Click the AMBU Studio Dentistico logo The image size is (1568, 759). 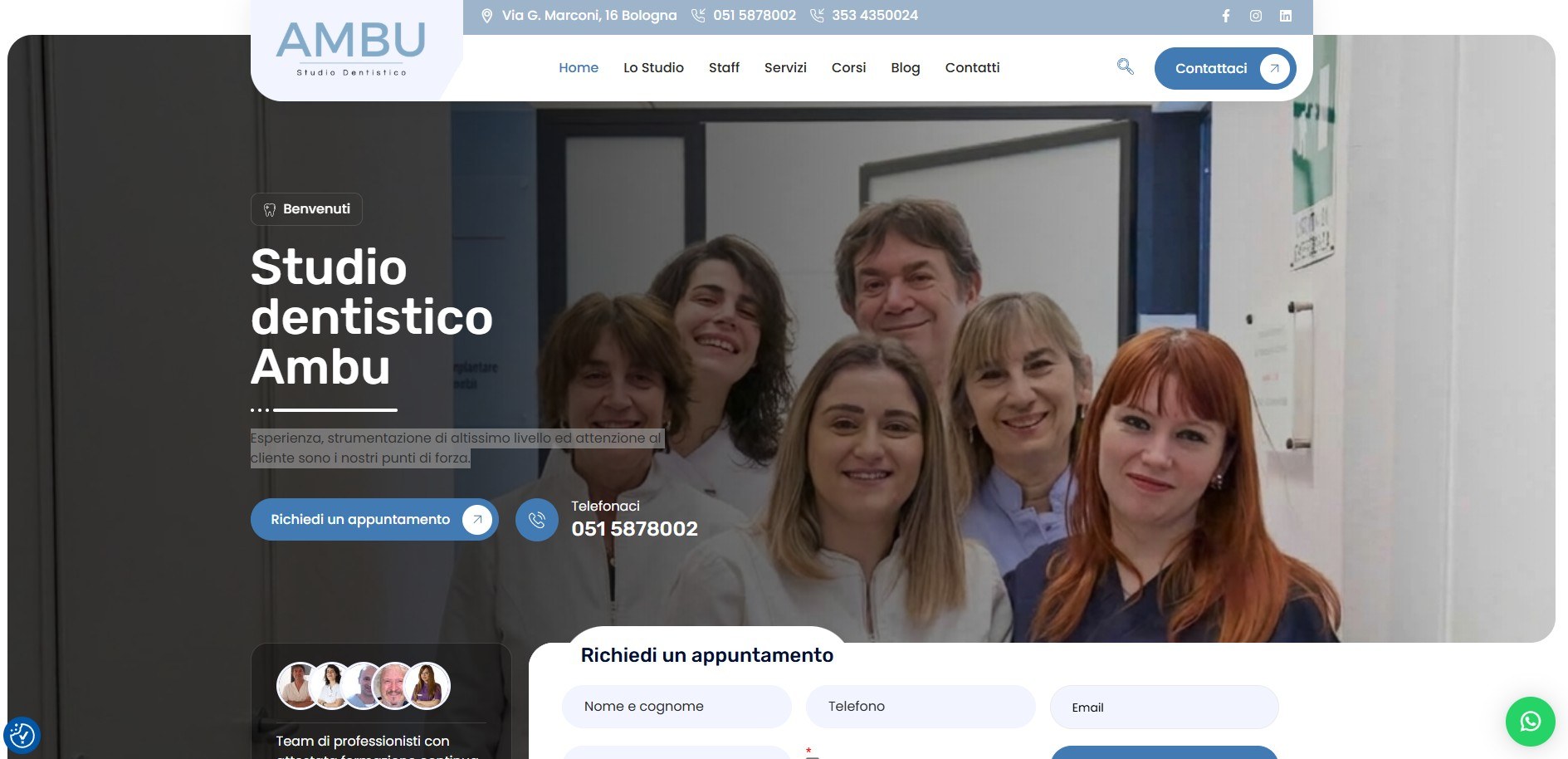pyautogui.click(x=350, y=49)
